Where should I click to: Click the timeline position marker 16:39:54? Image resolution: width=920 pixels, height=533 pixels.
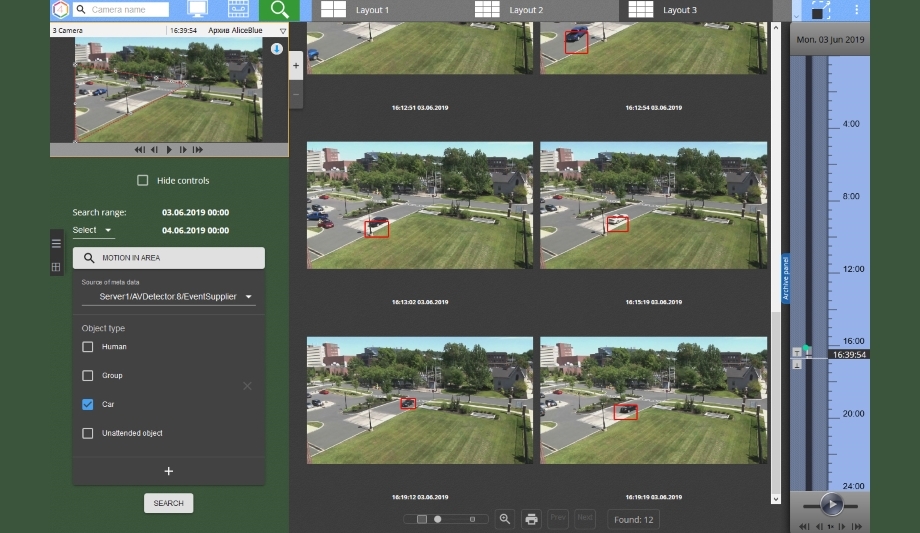coord(848,355)
